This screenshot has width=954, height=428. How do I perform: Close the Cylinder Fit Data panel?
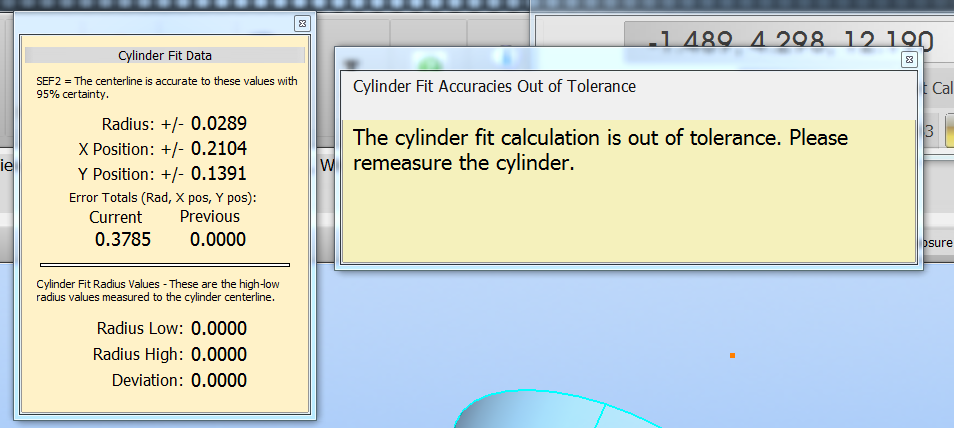tap(302, 23)
